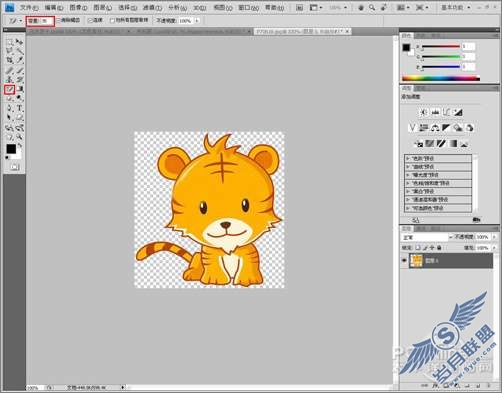The width and height of the screenshot is (502, 393).
Task: Select the Blur tool
Action: (x=10, y=98)
